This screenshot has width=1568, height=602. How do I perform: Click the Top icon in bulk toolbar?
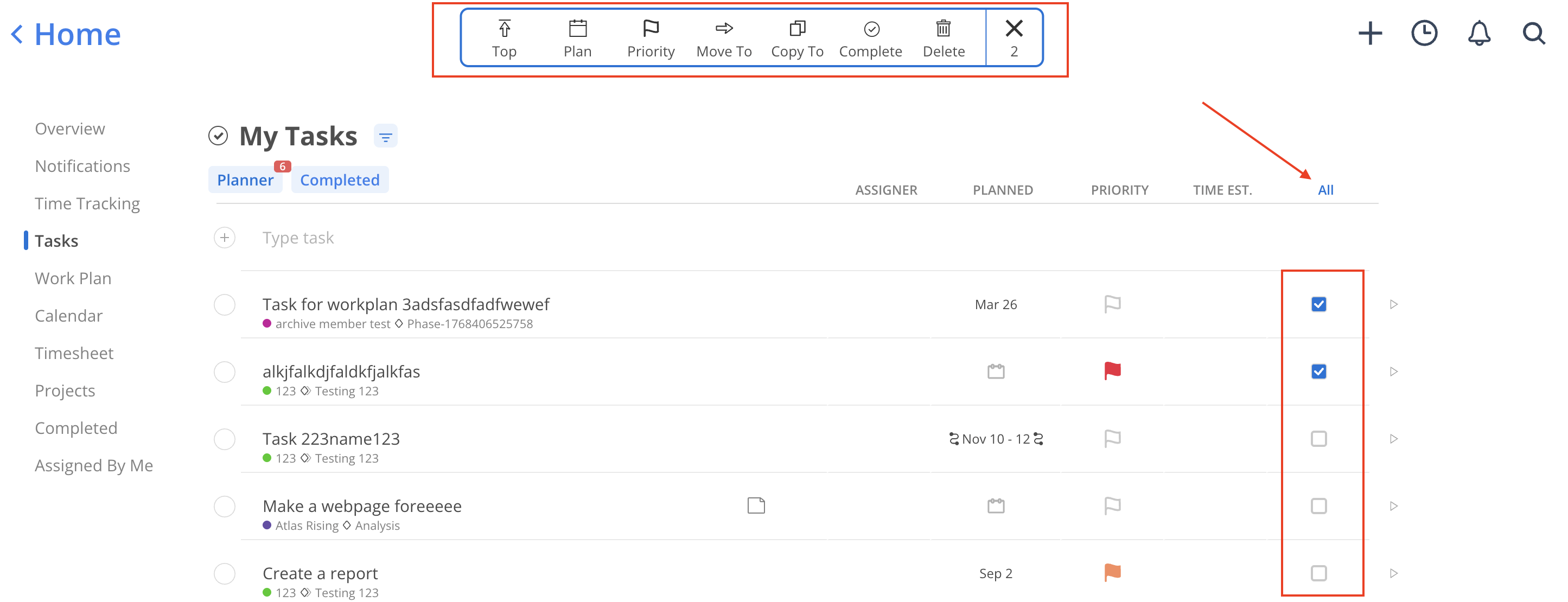(x=504, y=29)
